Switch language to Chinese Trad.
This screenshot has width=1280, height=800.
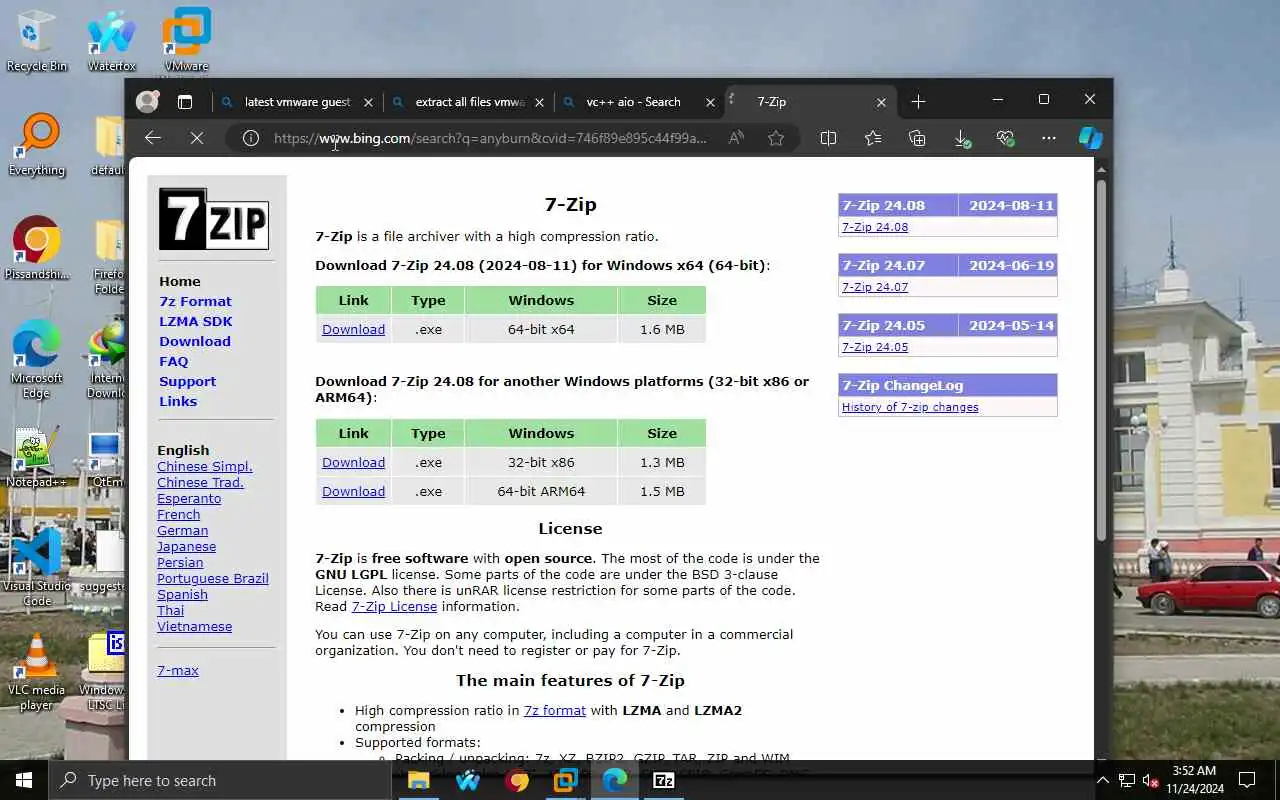[x=200, y=482]
